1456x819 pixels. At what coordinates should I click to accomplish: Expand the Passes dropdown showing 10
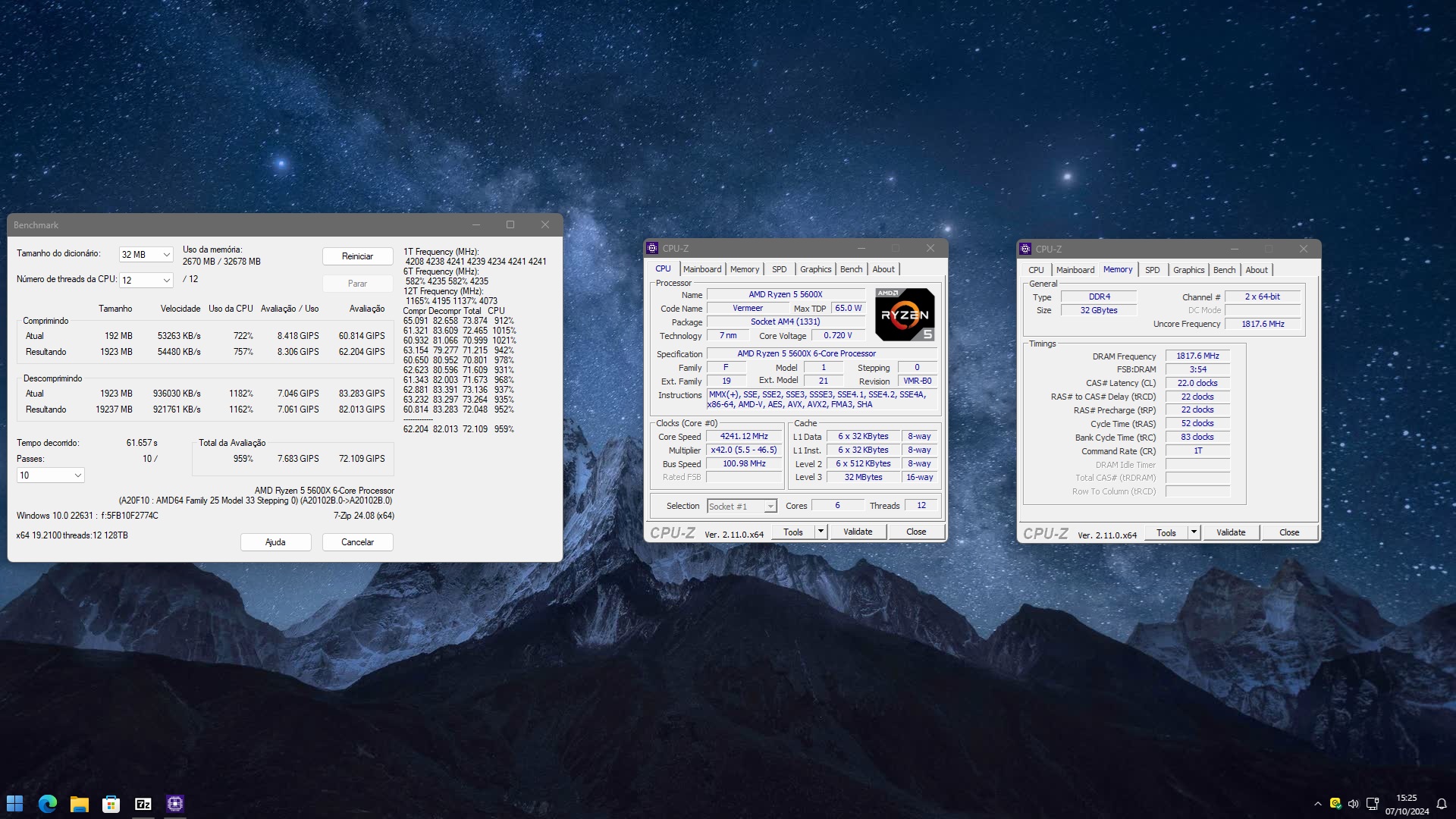pos(50,475)
